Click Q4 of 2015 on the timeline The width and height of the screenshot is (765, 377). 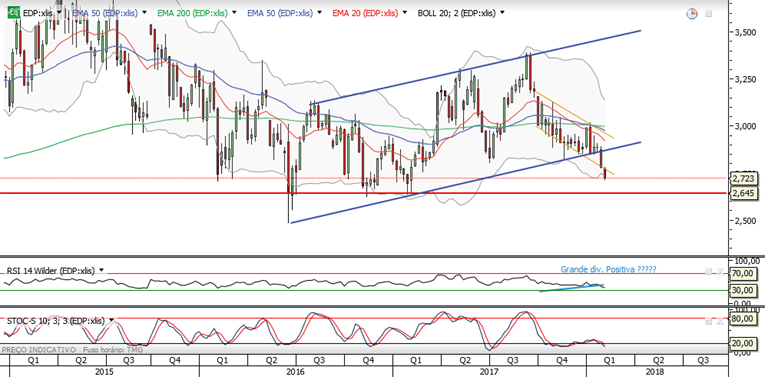[x=175, y=361]
